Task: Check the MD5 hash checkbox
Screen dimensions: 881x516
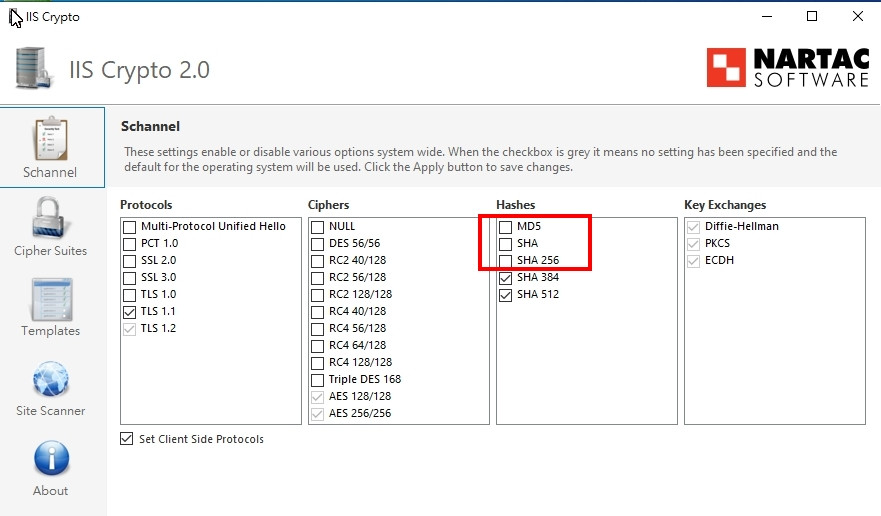Action: (506, 227)
